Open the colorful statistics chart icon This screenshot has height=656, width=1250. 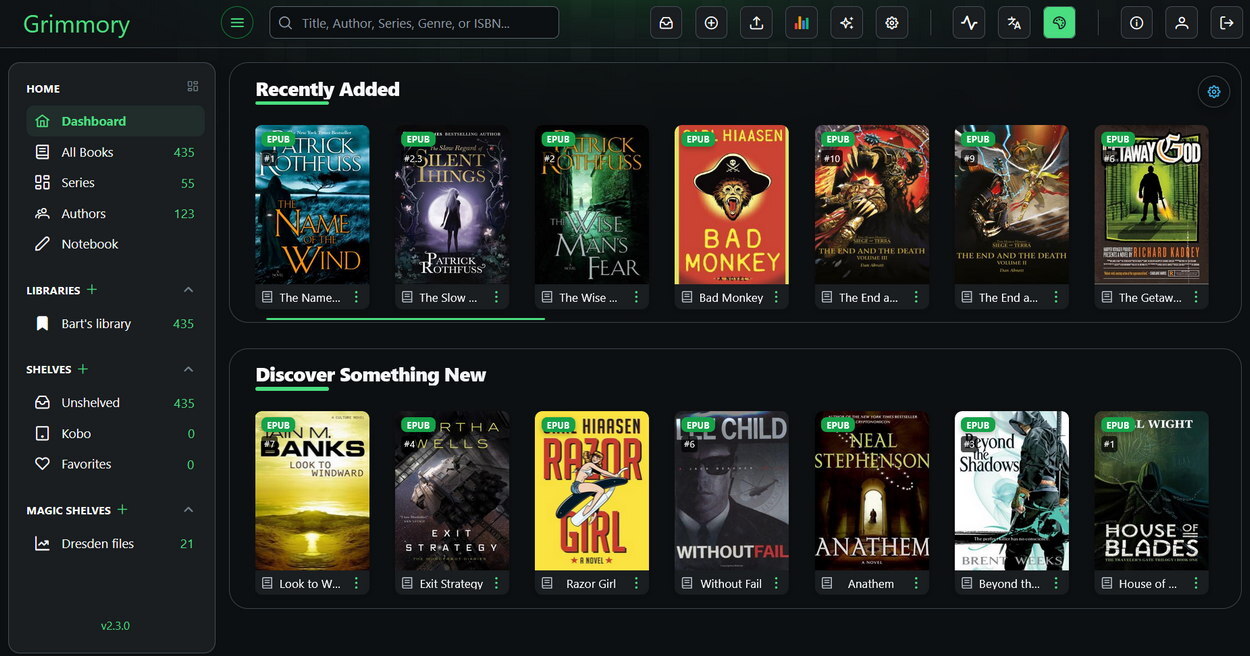(x=801, y=22)
